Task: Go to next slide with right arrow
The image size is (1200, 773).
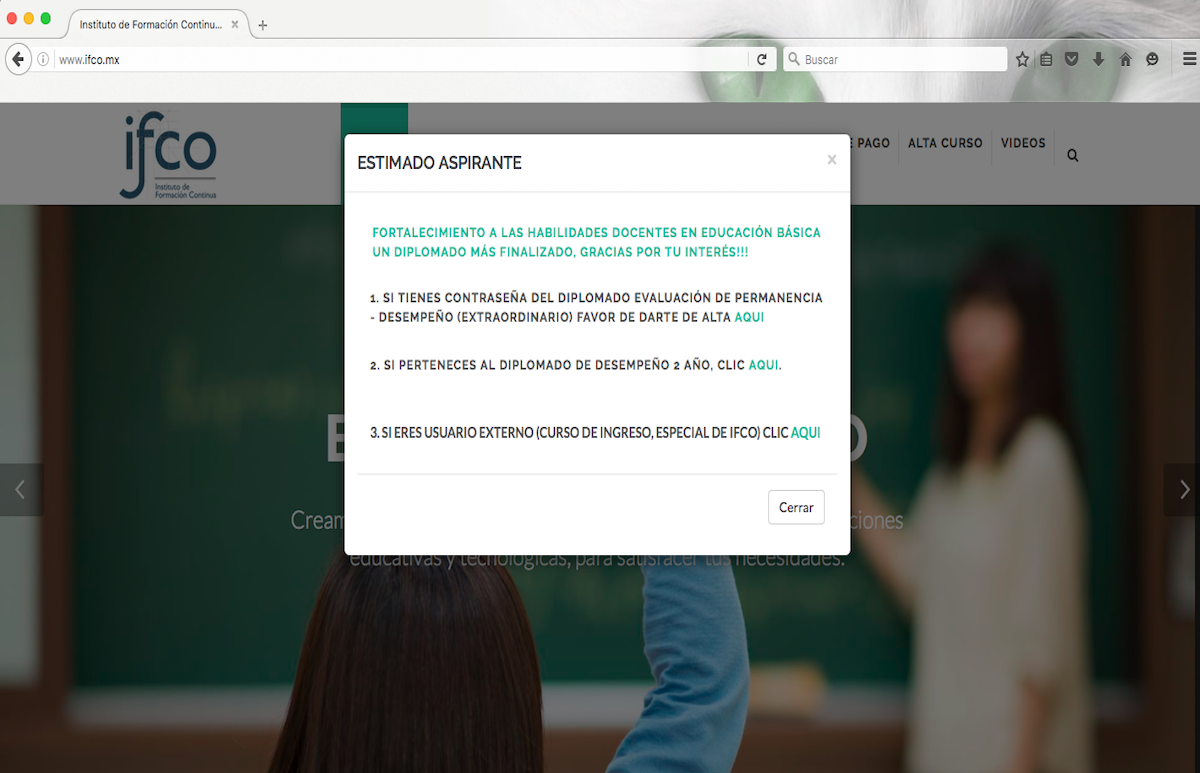Action: click(1184, 490)
